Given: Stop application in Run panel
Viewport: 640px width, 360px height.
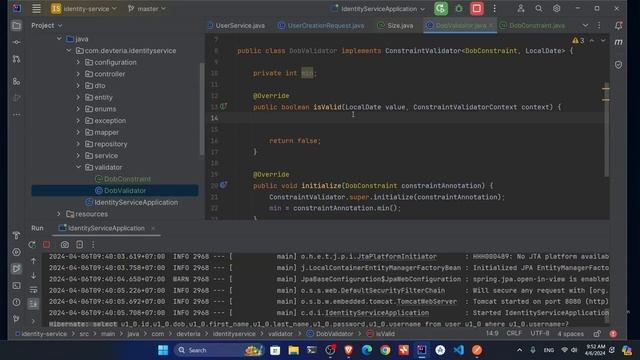Looking at the screenshot, I should 47,244.
